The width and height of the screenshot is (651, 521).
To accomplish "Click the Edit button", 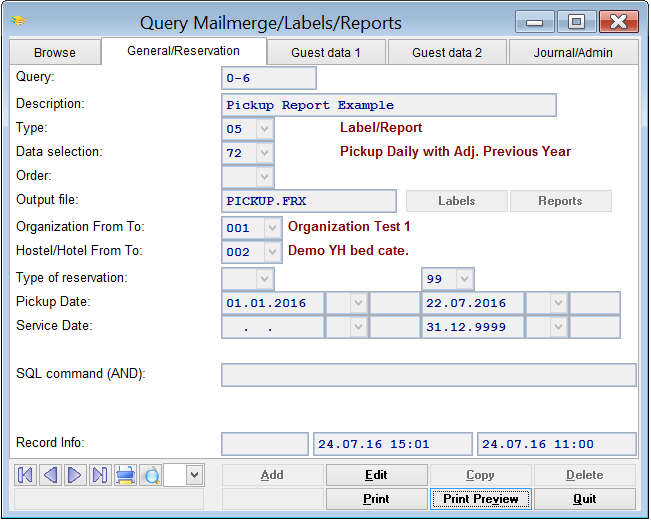I will (376, 475).
